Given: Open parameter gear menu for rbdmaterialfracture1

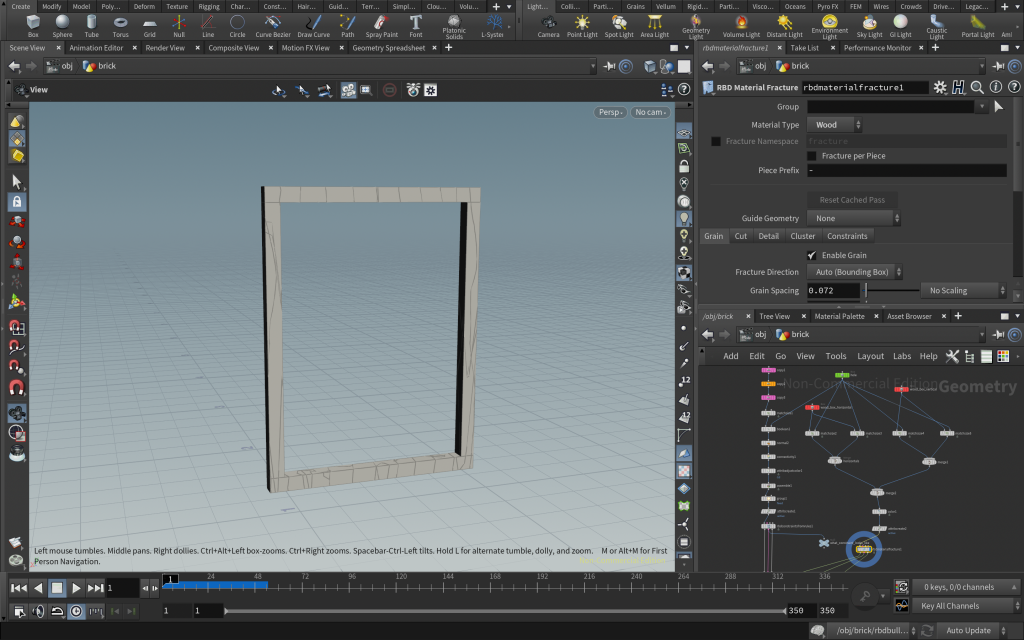Looking at the screenshot, I should pyautogui.click(x=940, y=87).
